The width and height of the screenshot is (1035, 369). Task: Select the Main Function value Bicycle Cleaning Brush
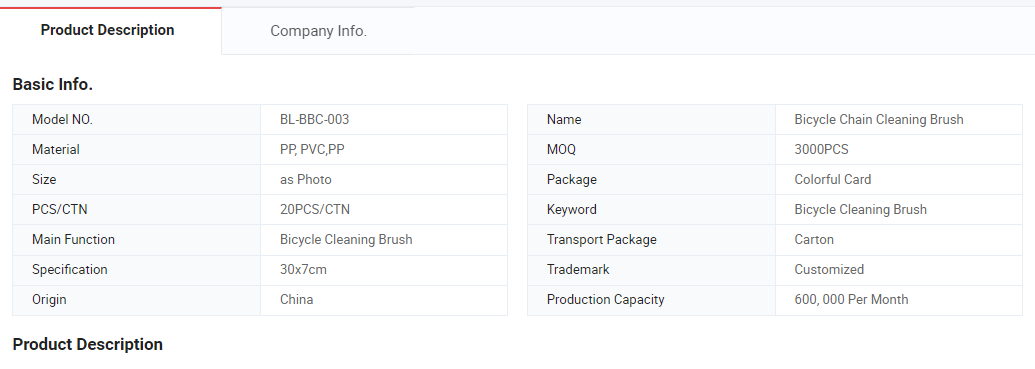pyautogui.click(x=346, y=240)
